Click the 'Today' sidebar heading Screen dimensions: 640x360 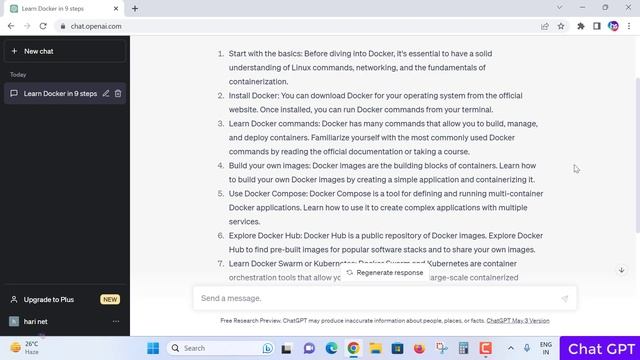pos(18,75)
